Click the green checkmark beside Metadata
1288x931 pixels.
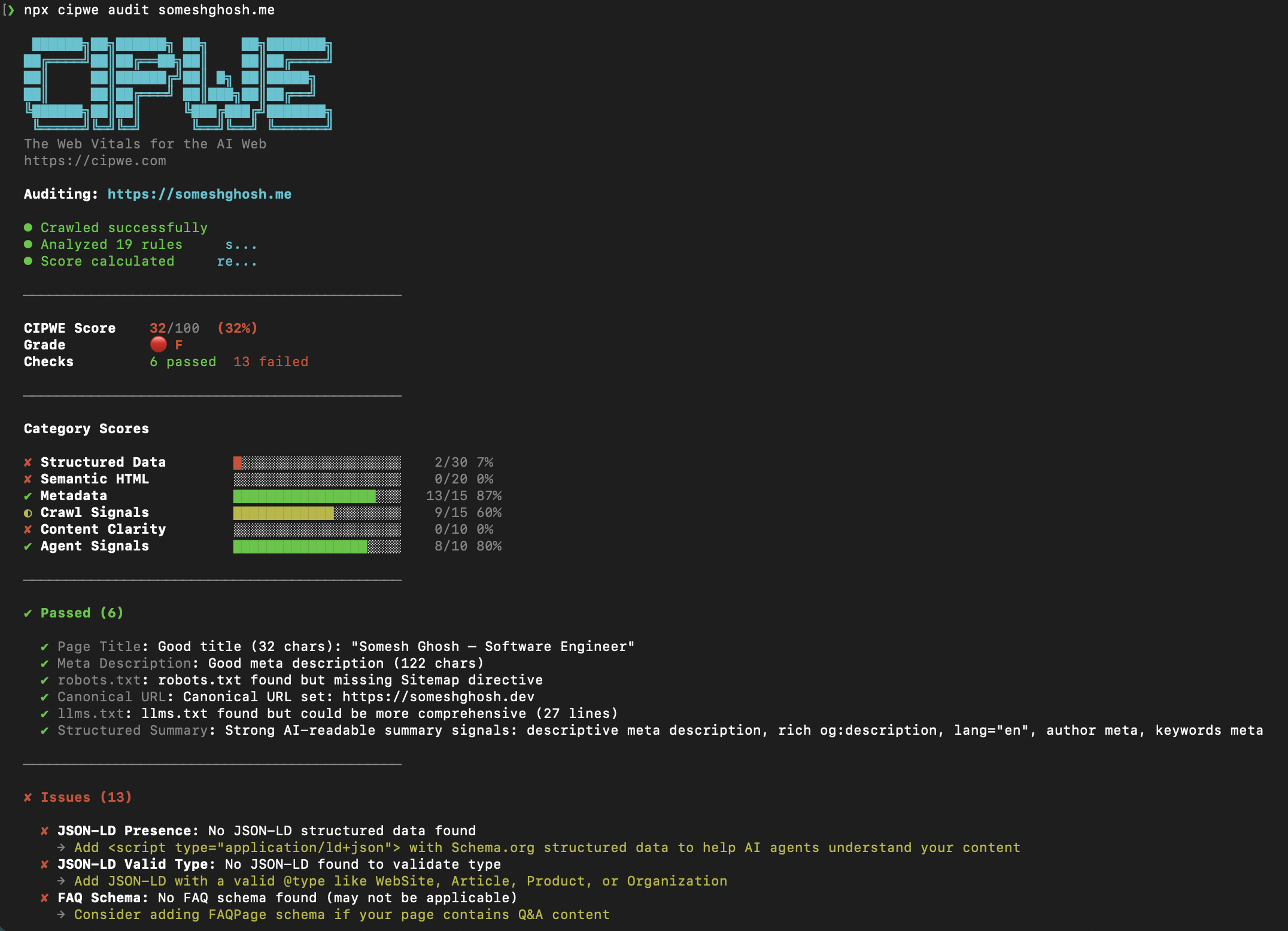point(28,496)
